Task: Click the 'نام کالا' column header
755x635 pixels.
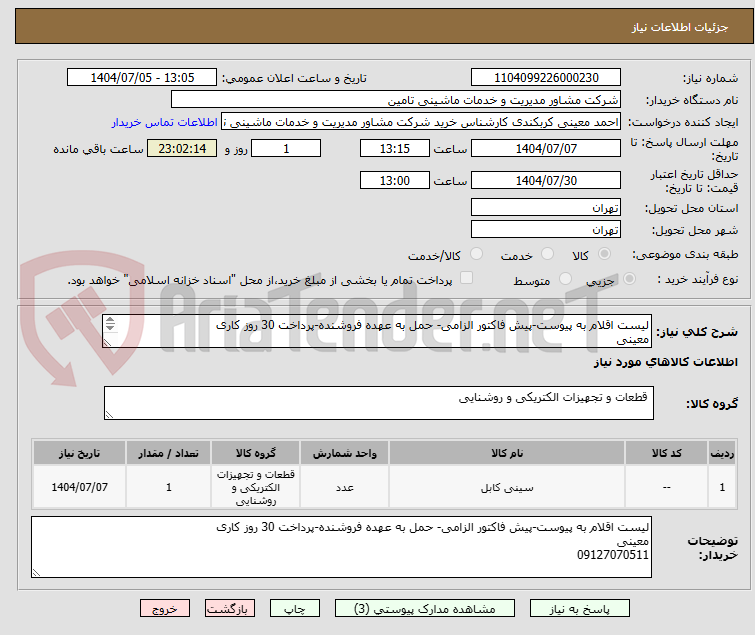Action: pyautogui.click(x=507, y=453)
